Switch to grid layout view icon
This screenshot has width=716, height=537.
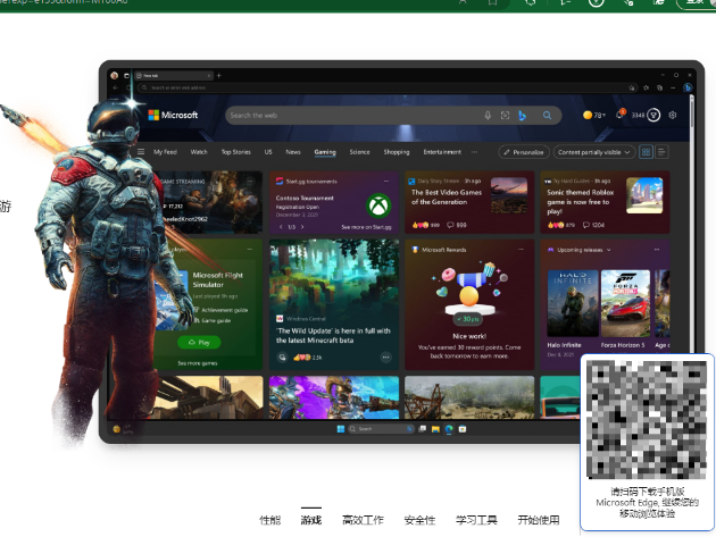point(646,152)
